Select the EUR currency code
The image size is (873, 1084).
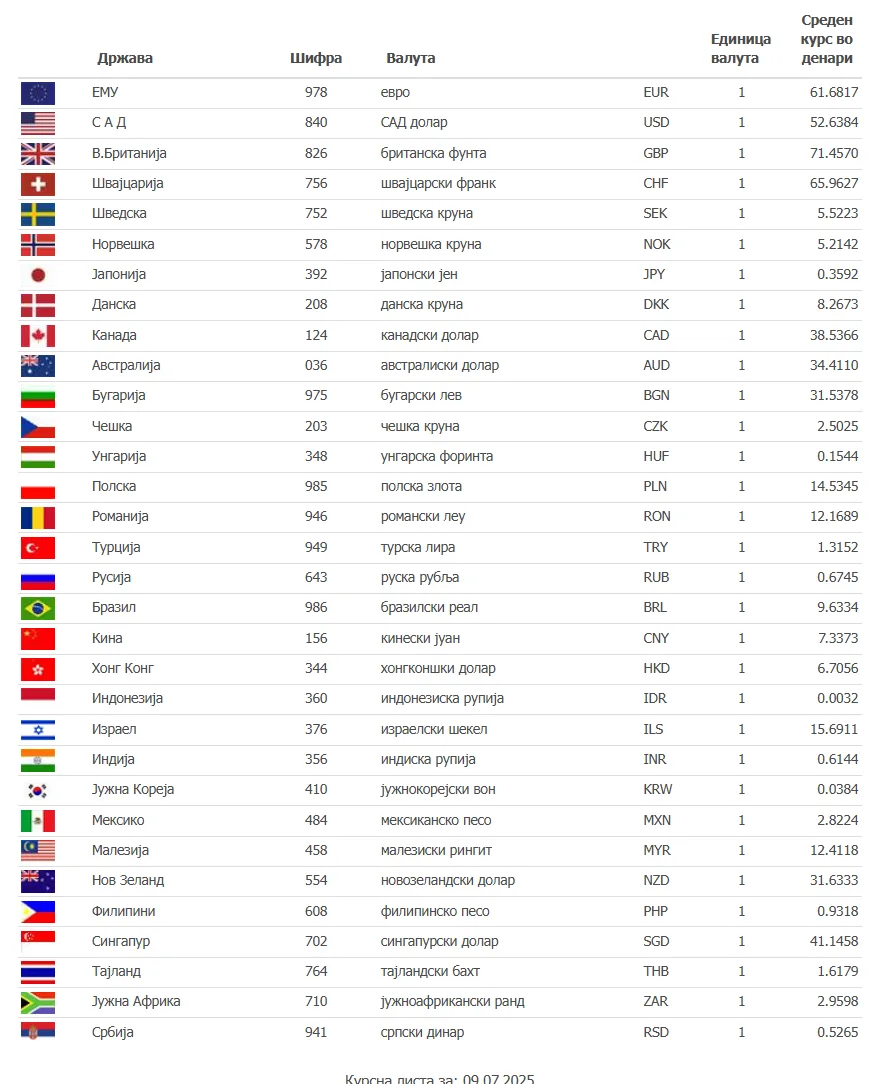pyautogui.click(x=656, y=92)
